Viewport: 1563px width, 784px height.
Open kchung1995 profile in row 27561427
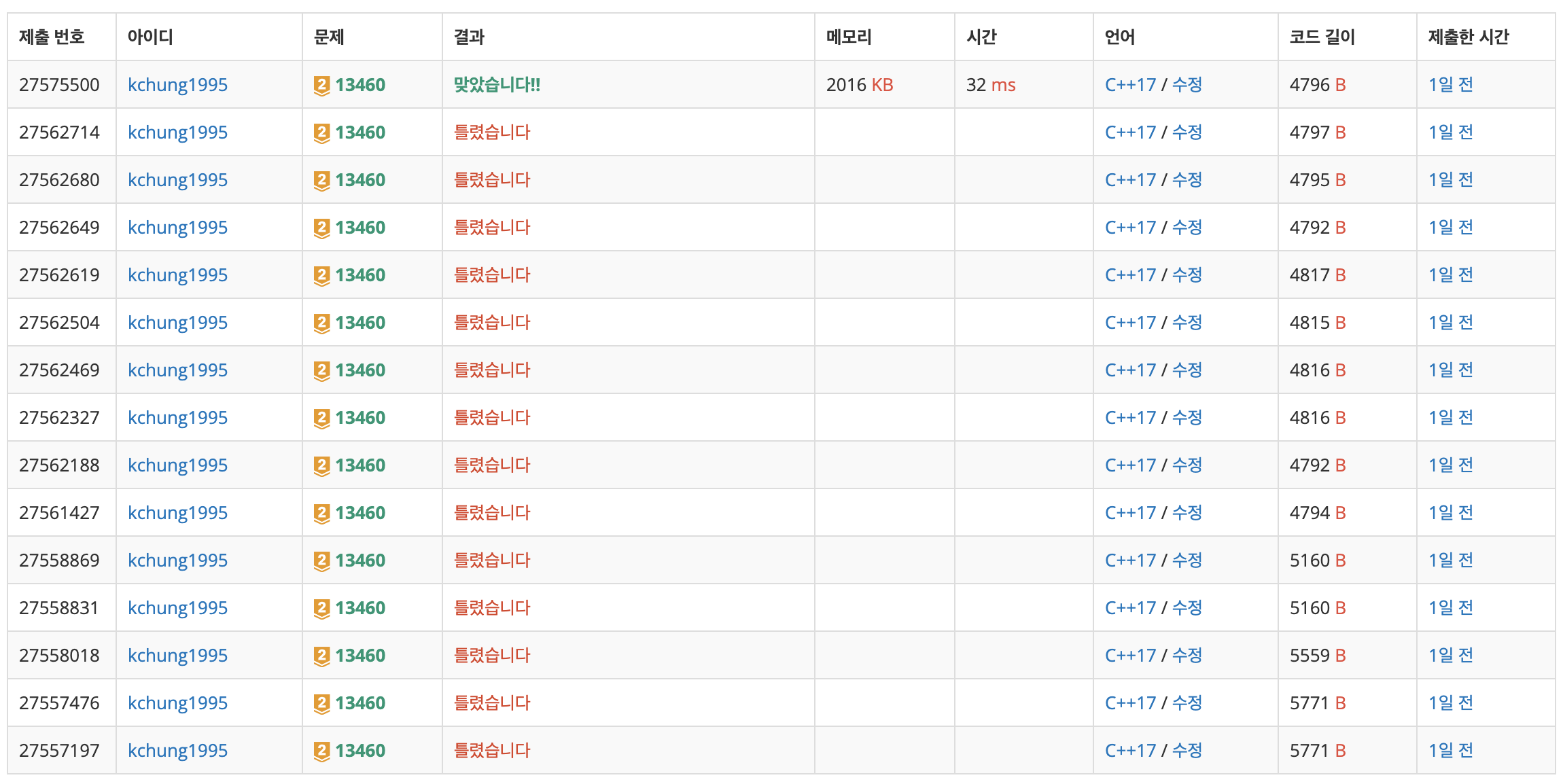[x=177, y=513]
